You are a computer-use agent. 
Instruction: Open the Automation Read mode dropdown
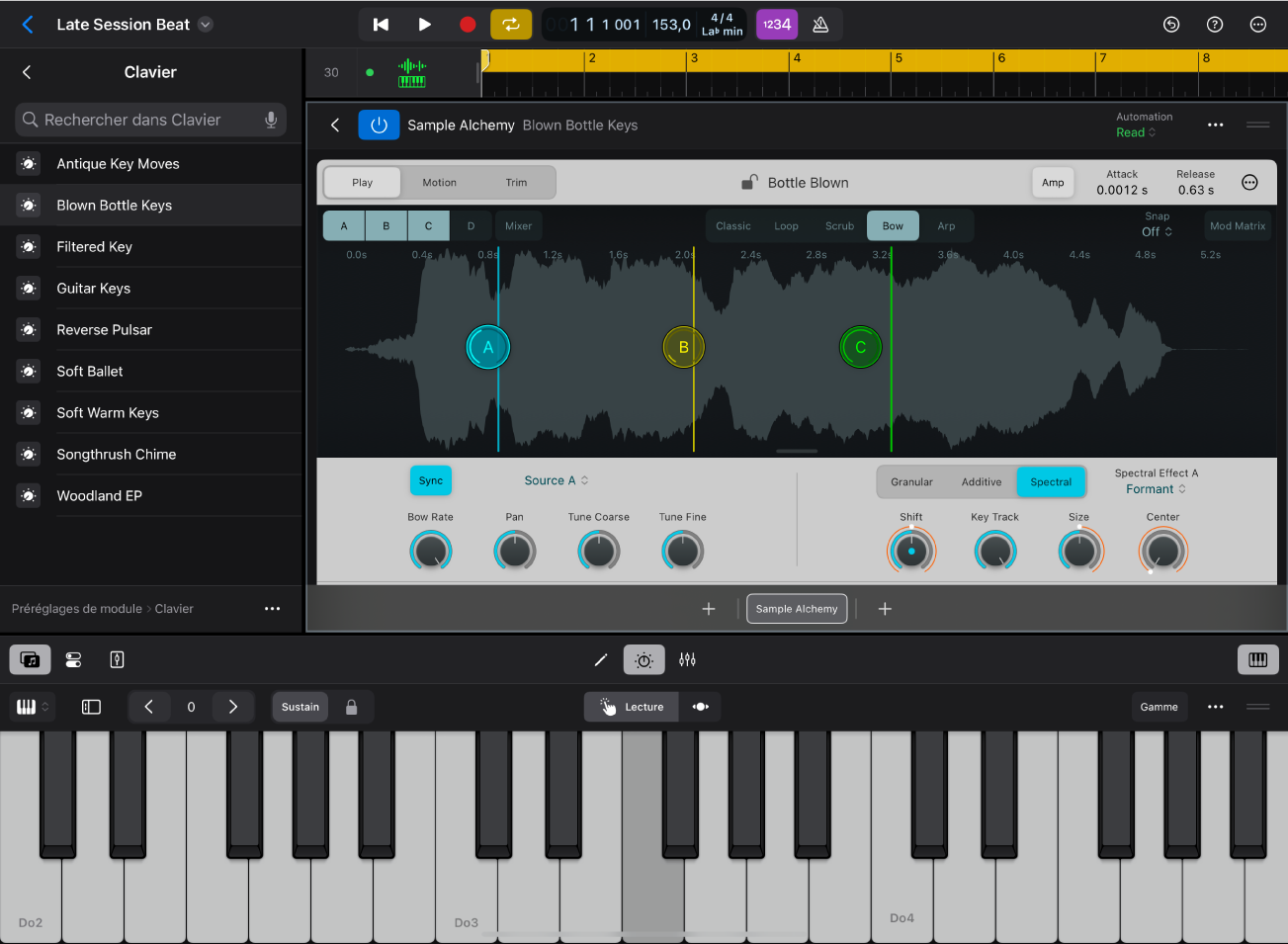click(x=1136, y=132)
